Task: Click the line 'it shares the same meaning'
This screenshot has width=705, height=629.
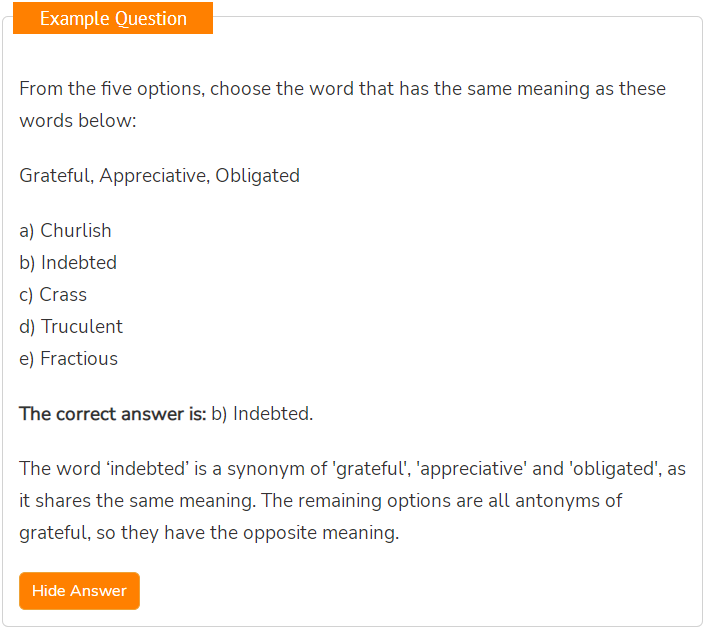Action: coord(321,501)
